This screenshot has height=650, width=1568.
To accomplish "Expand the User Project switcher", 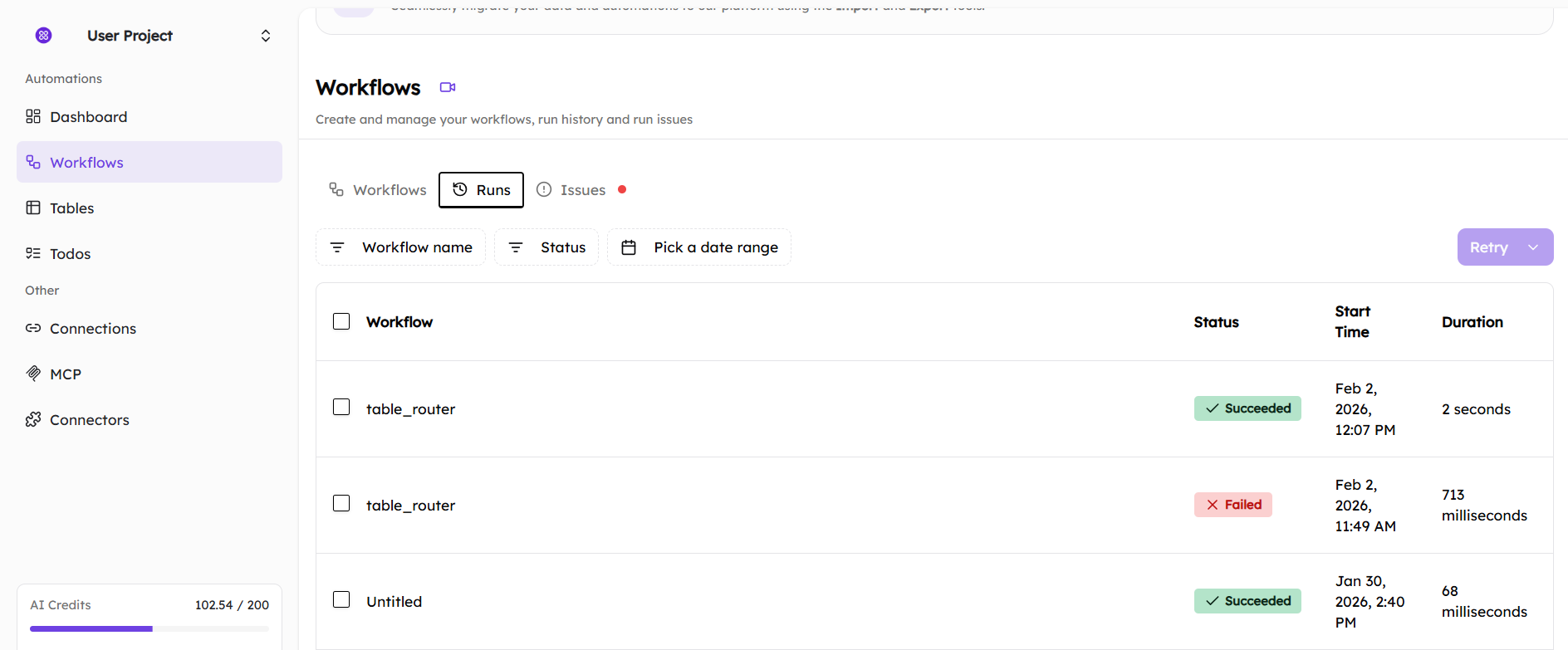I will [x=266, y=36].
